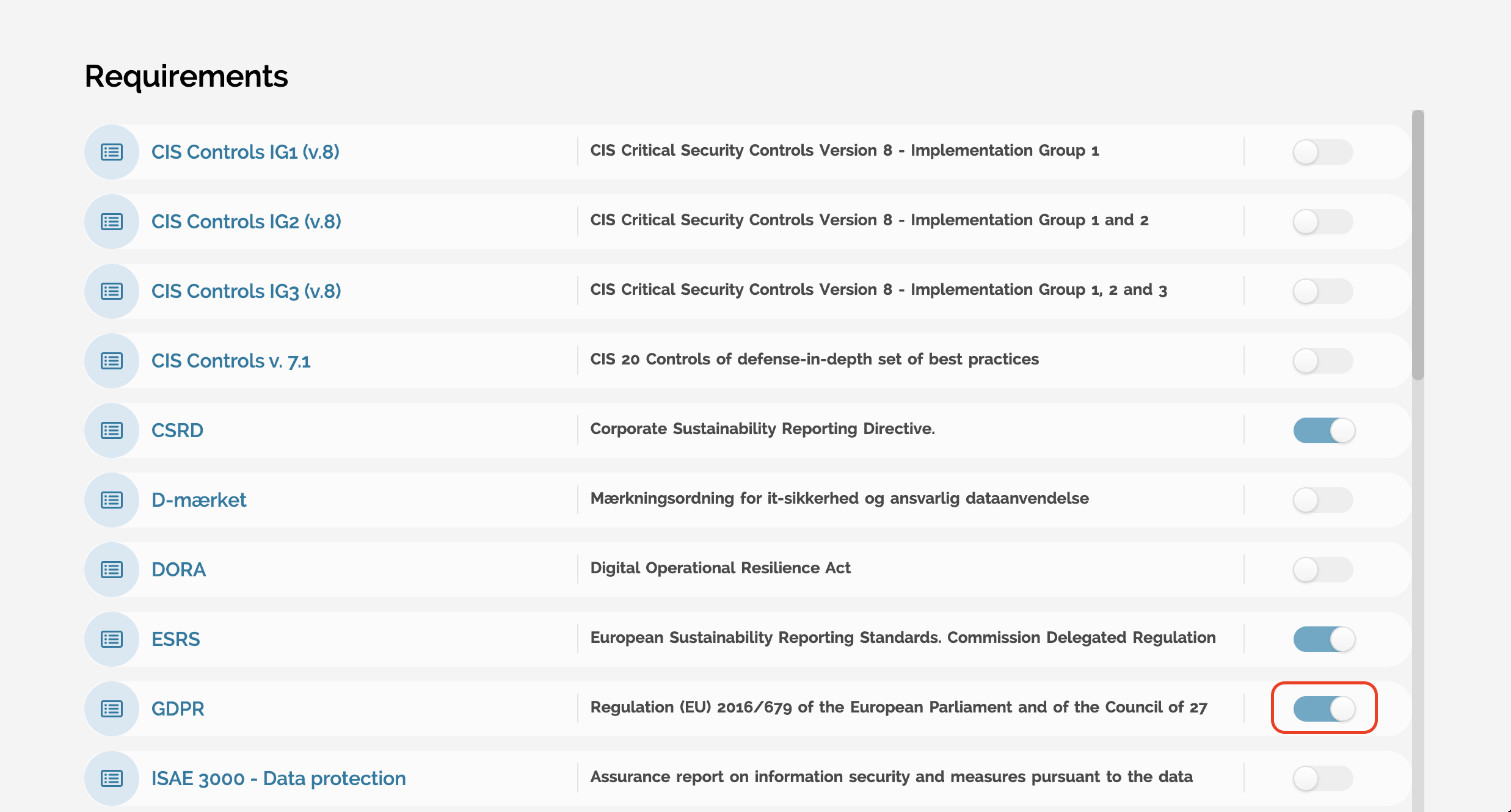Enable the ISAE 3000 Data protection toggle
The width and height of the screenshot is (1511, 812).
1323,778
